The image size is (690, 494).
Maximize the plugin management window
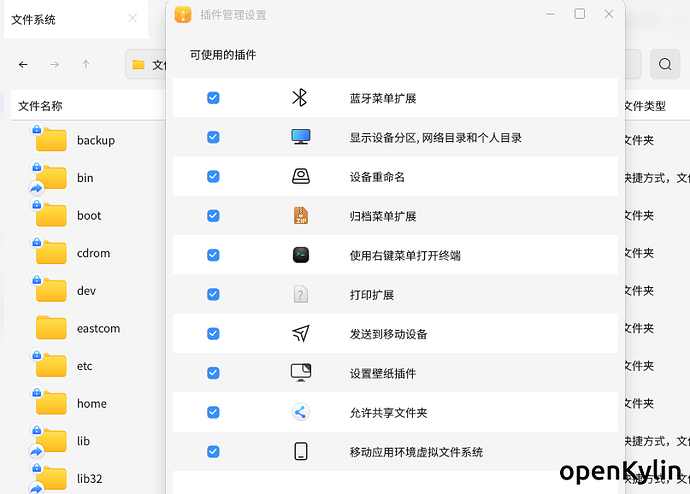click(x=580, y=14)
